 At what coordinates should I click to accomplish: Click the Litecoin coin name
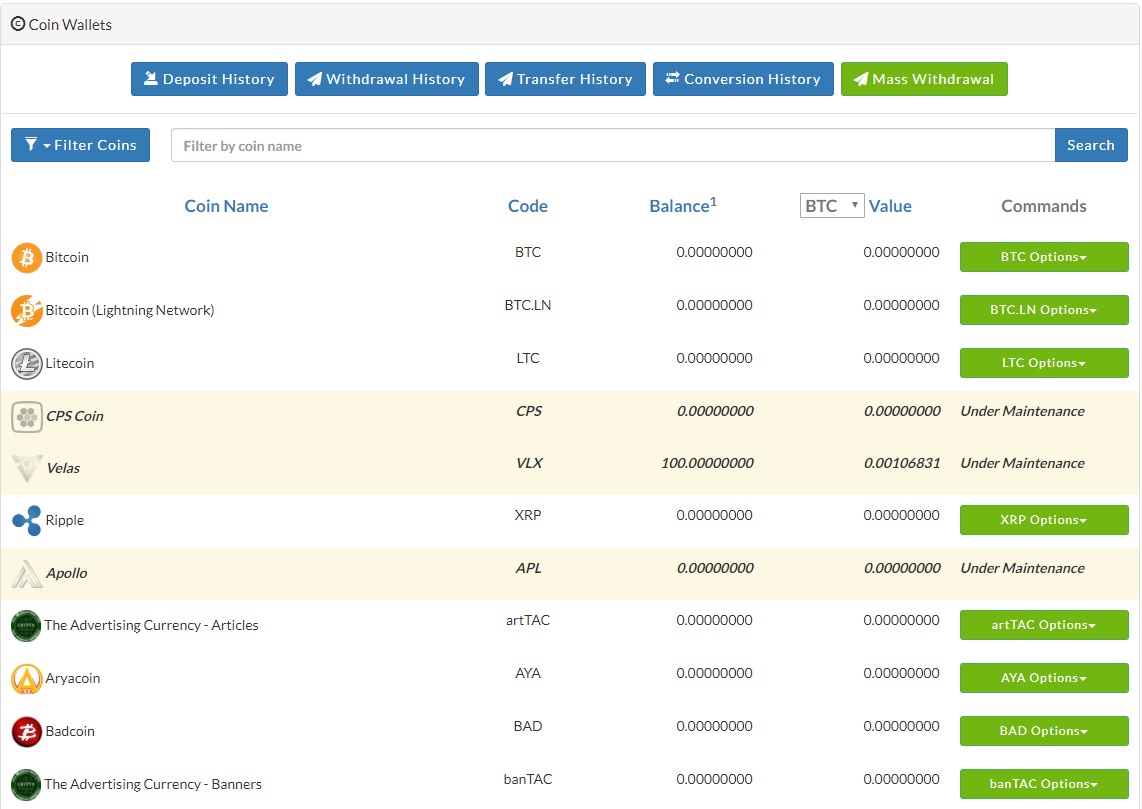[x=70, y=363]
